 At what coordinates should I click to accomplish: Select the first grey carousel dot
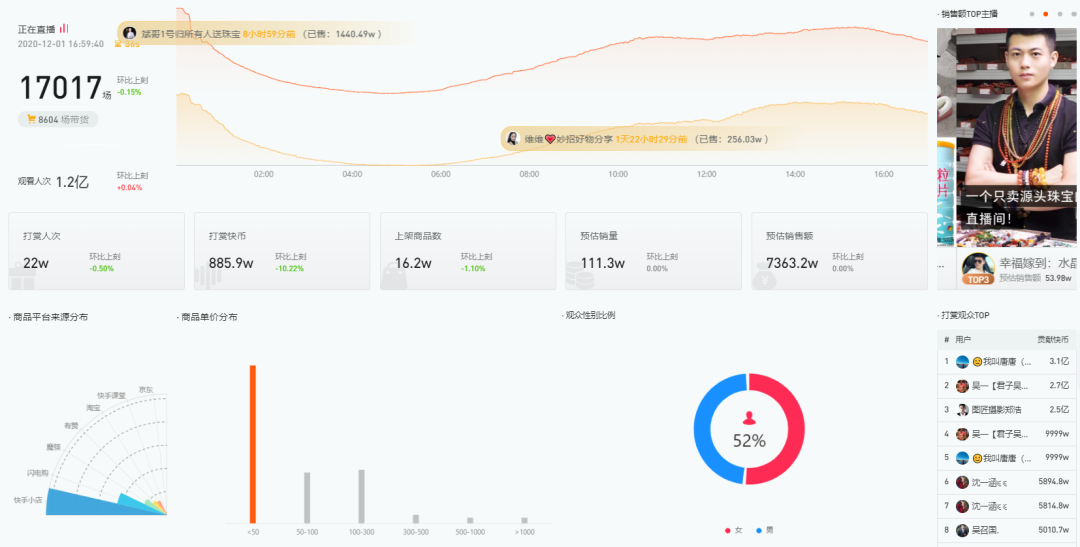point(1032,14)
